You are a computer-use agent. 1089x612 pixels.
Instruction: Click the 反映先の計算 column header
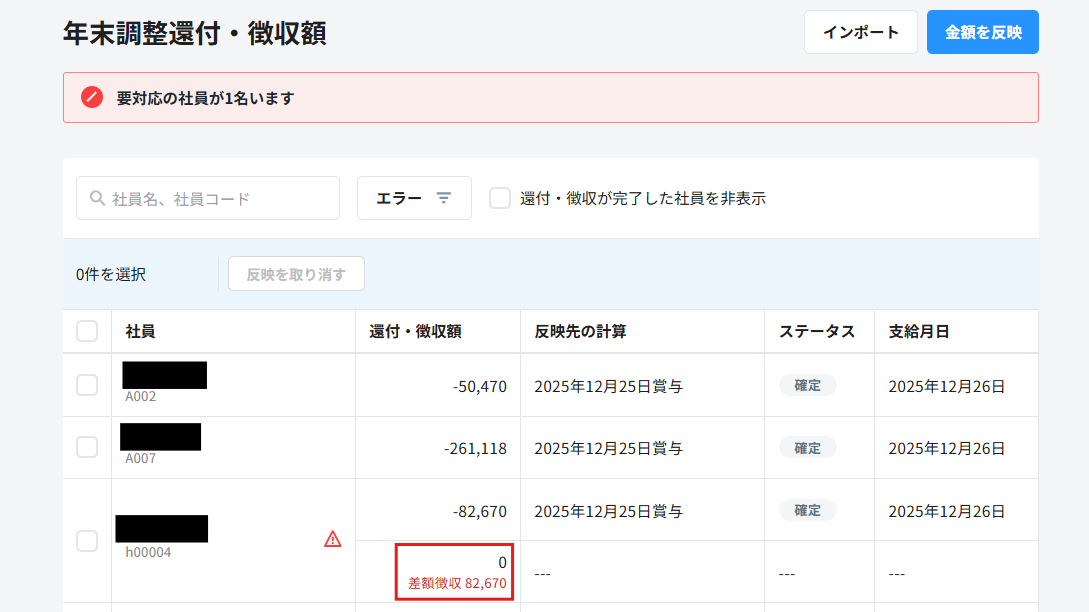pos(580,331)
